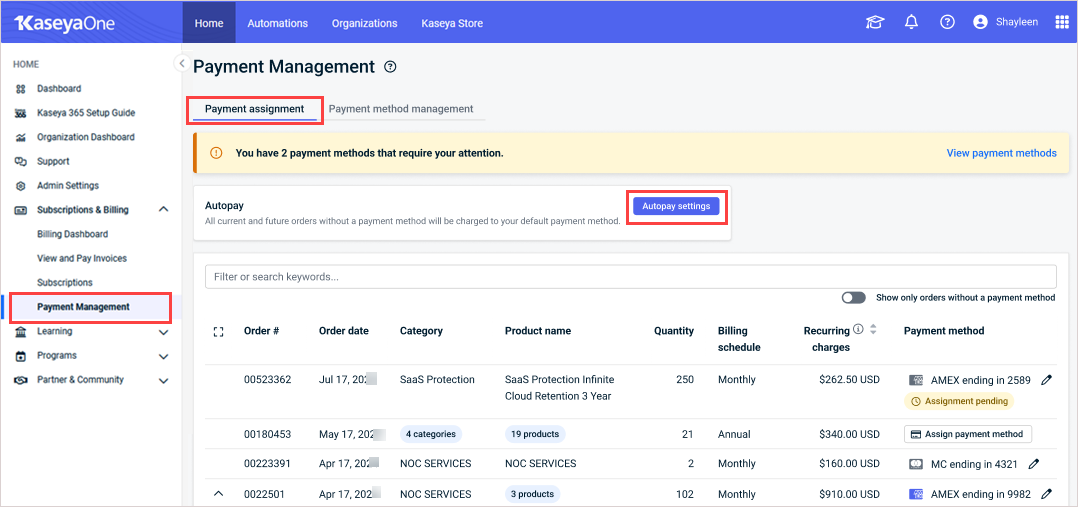
Task: Open Dashboard in sidebar
Action: (59, 89)
